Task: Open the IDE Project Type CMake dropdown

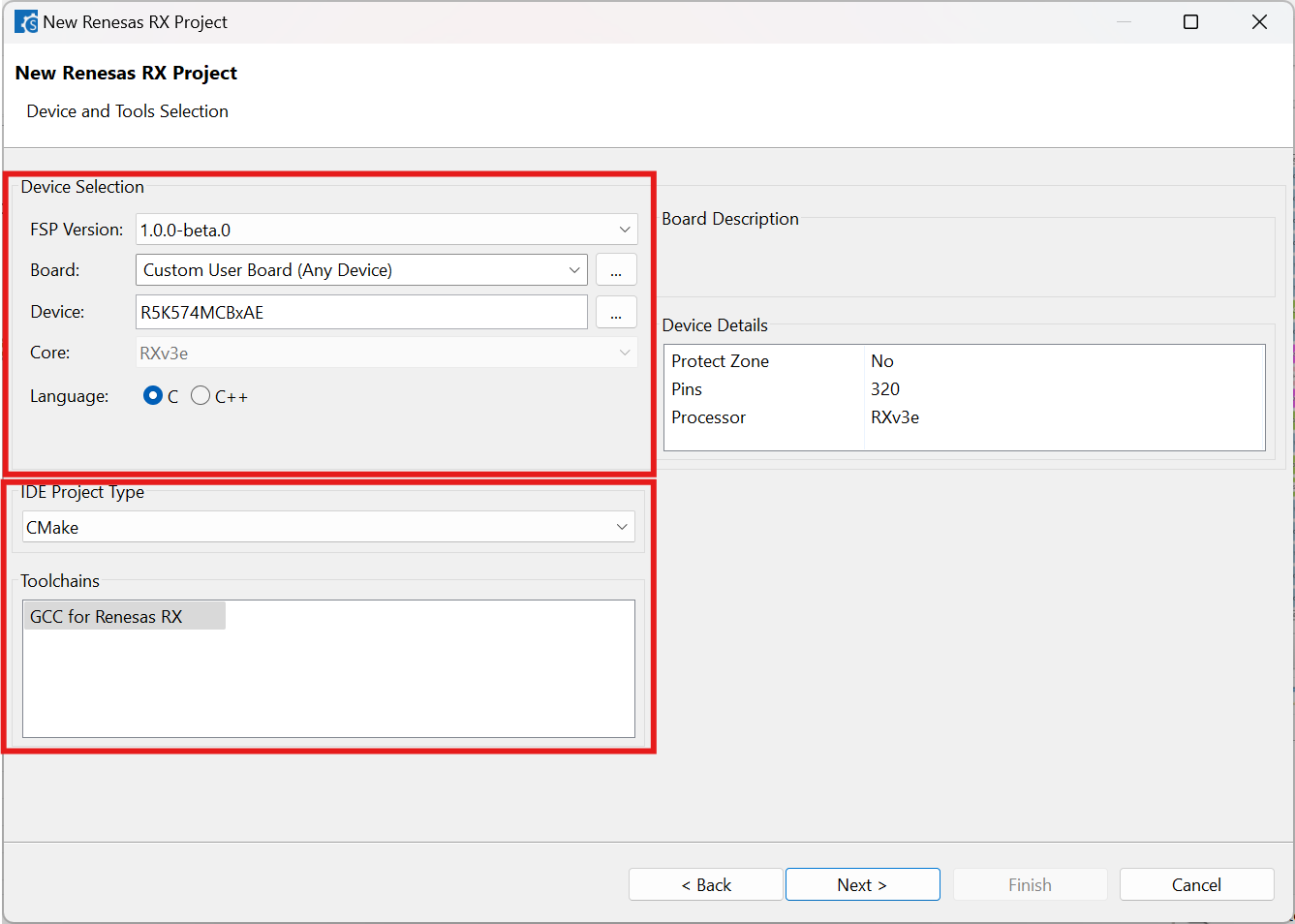Action: [328, 527]
